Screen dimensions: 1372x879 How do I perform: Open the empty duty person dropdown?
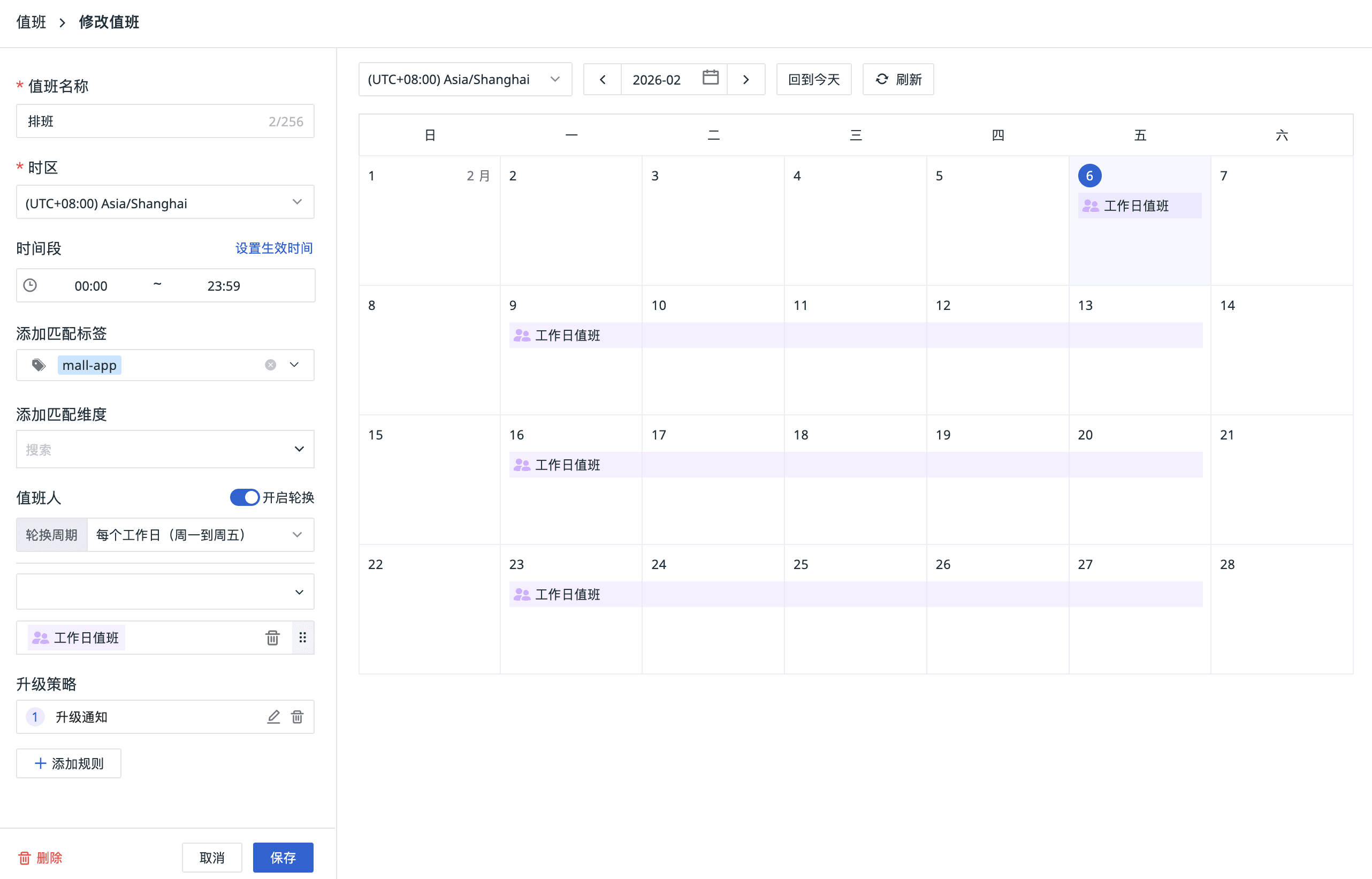[x=165, y=592]
